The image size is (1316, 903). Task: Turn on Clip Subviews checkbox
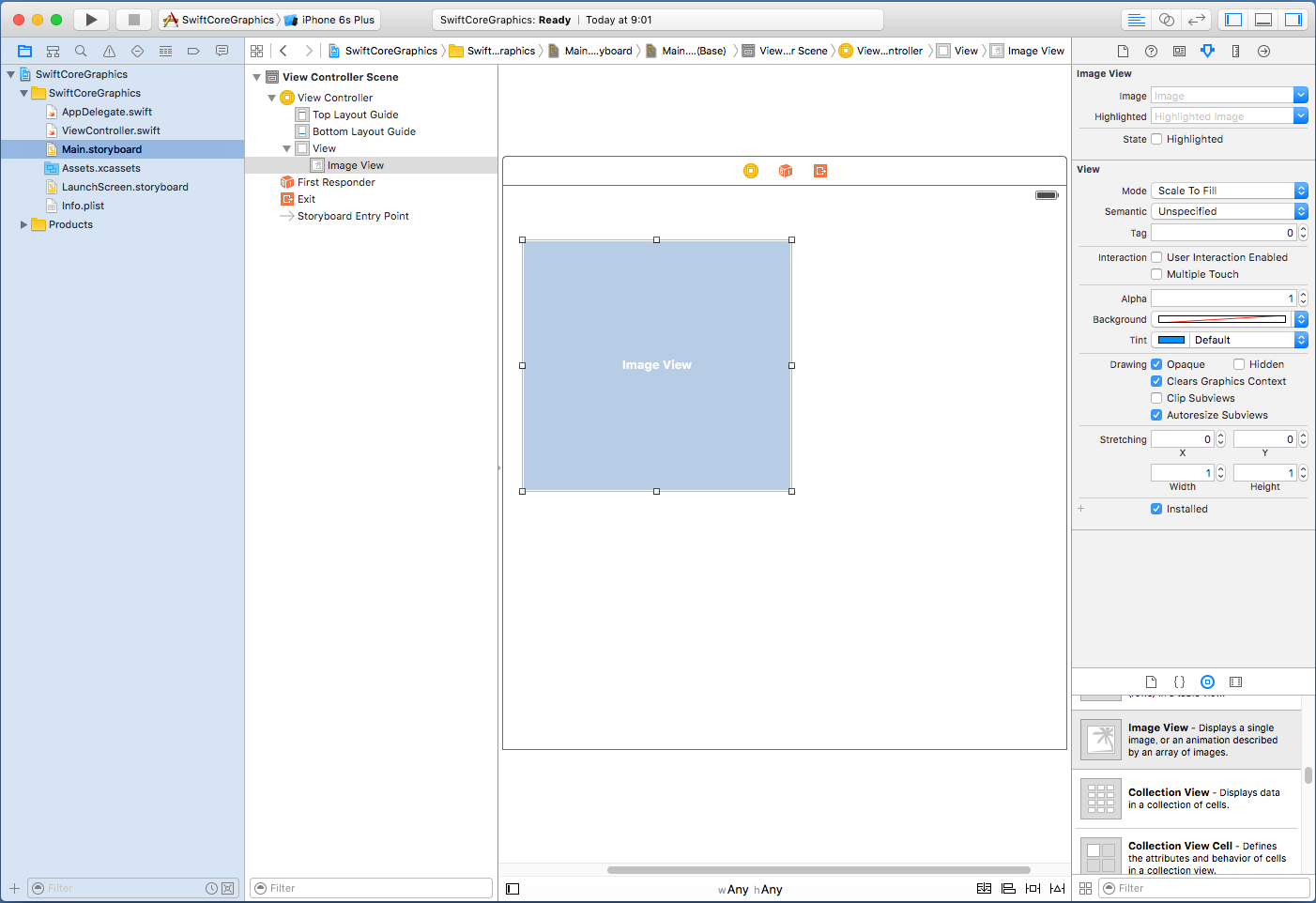[1156, 398]
